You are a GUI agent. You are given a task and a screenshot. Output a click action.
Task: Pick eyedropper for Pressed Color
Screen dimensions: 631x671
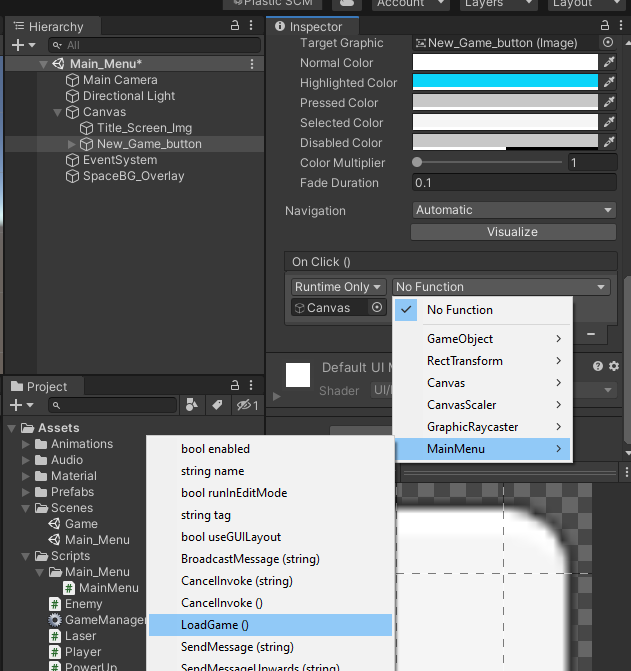[x=608, y=102]
